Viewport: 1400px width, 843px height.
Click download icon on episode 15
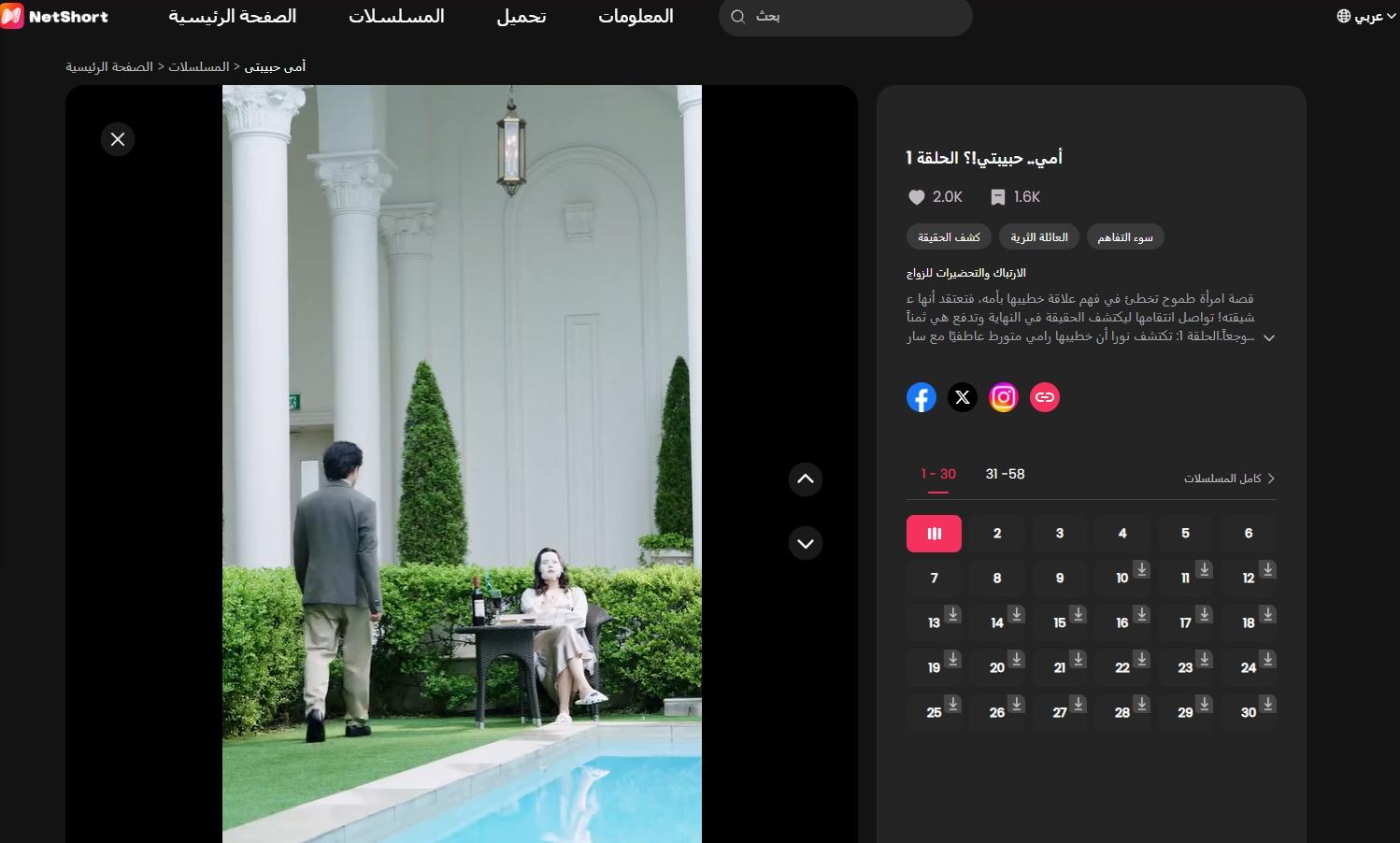[1079, 614]
